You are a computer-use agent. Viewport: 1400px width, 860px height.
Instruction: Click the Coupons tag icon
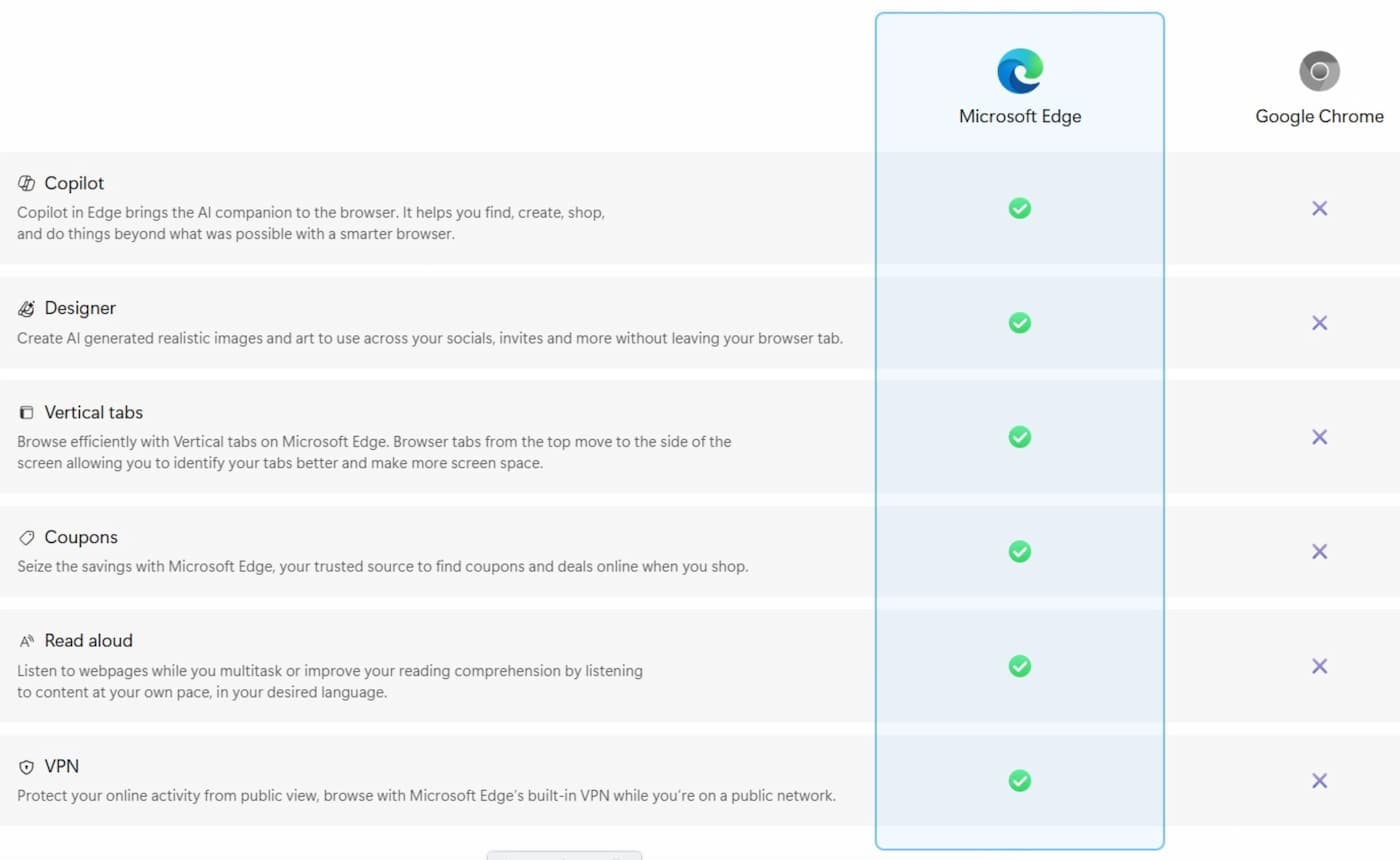coord(25,537)
